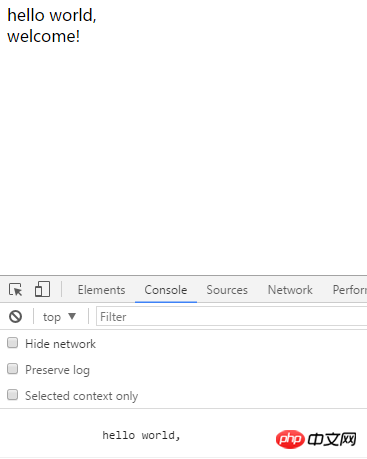
Task: Toggle the device toolbar icon
Action: coord(42,289)
